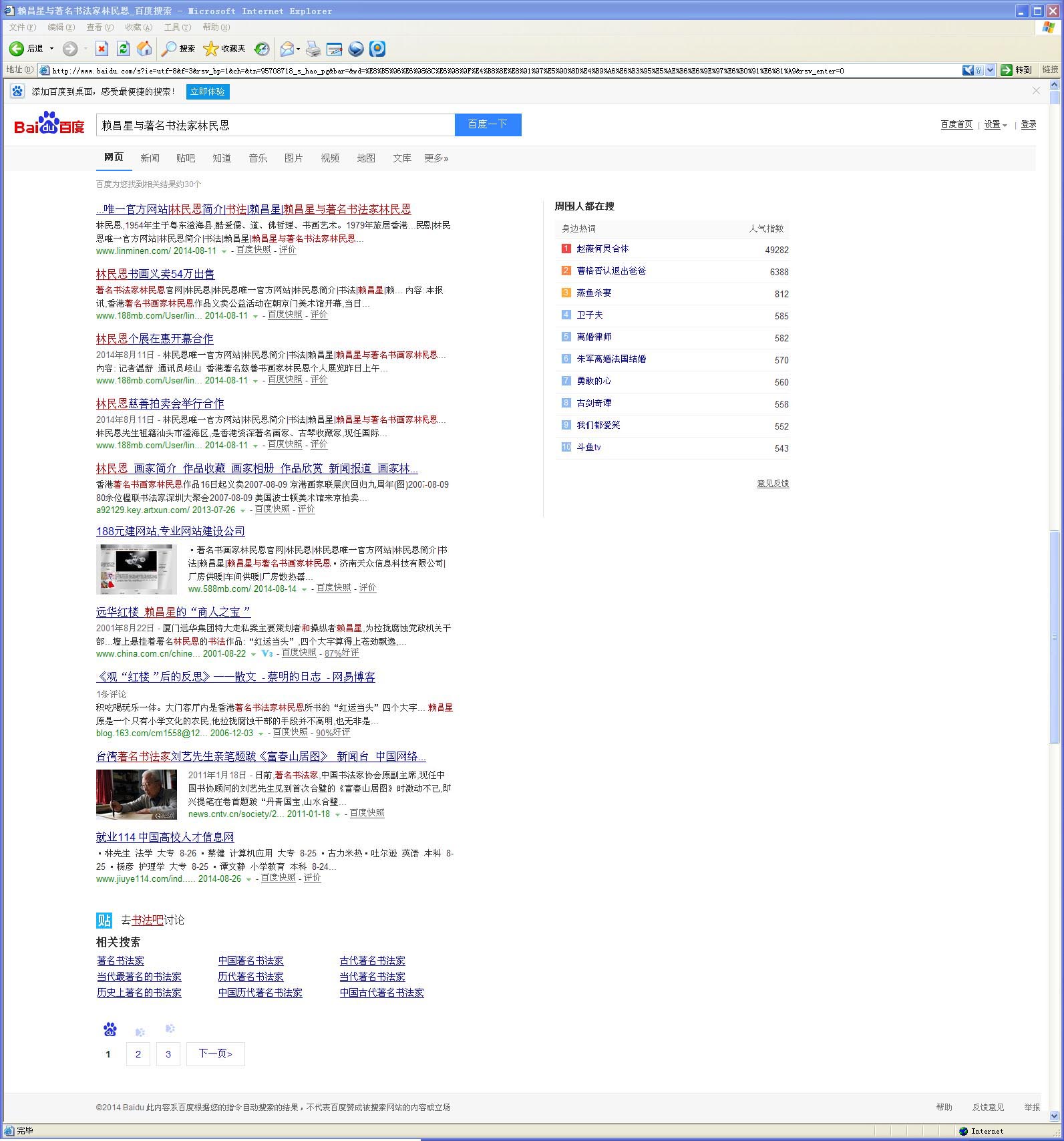Open the Back button history dropdown arrow
1064x1141 pixels.
point(51,49)
